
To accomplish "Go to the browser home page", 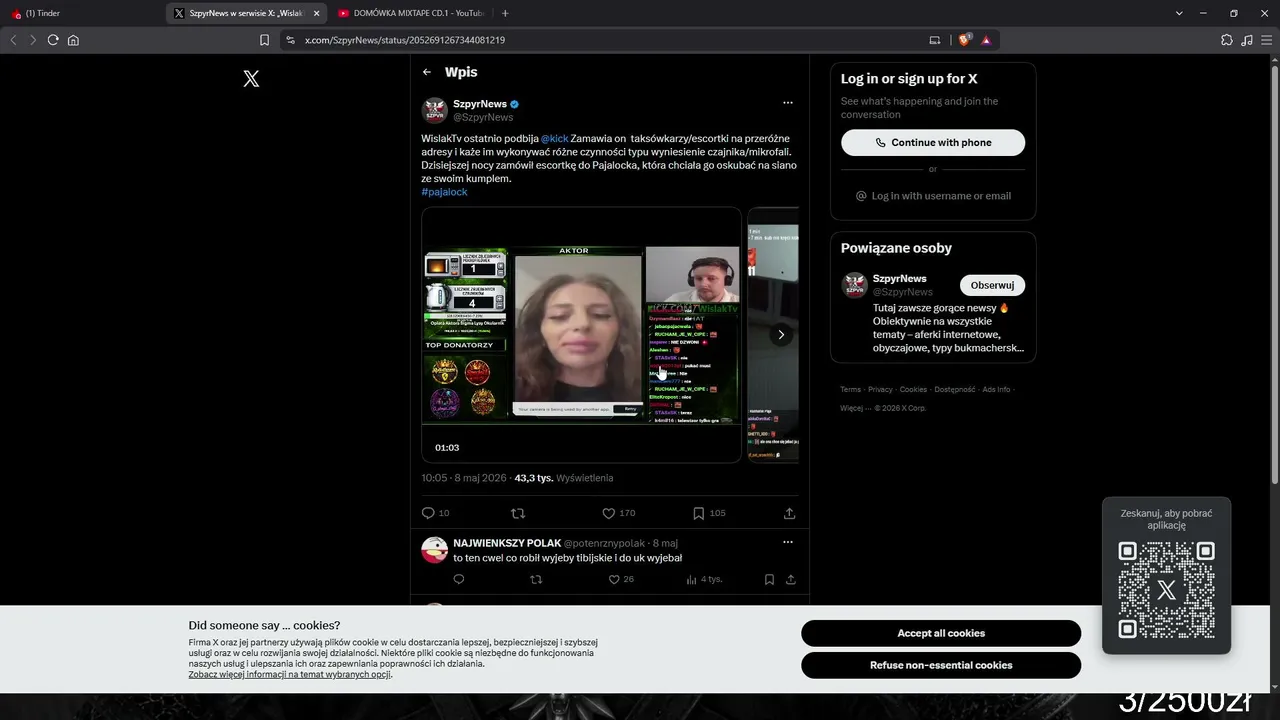I will (73, 40).
